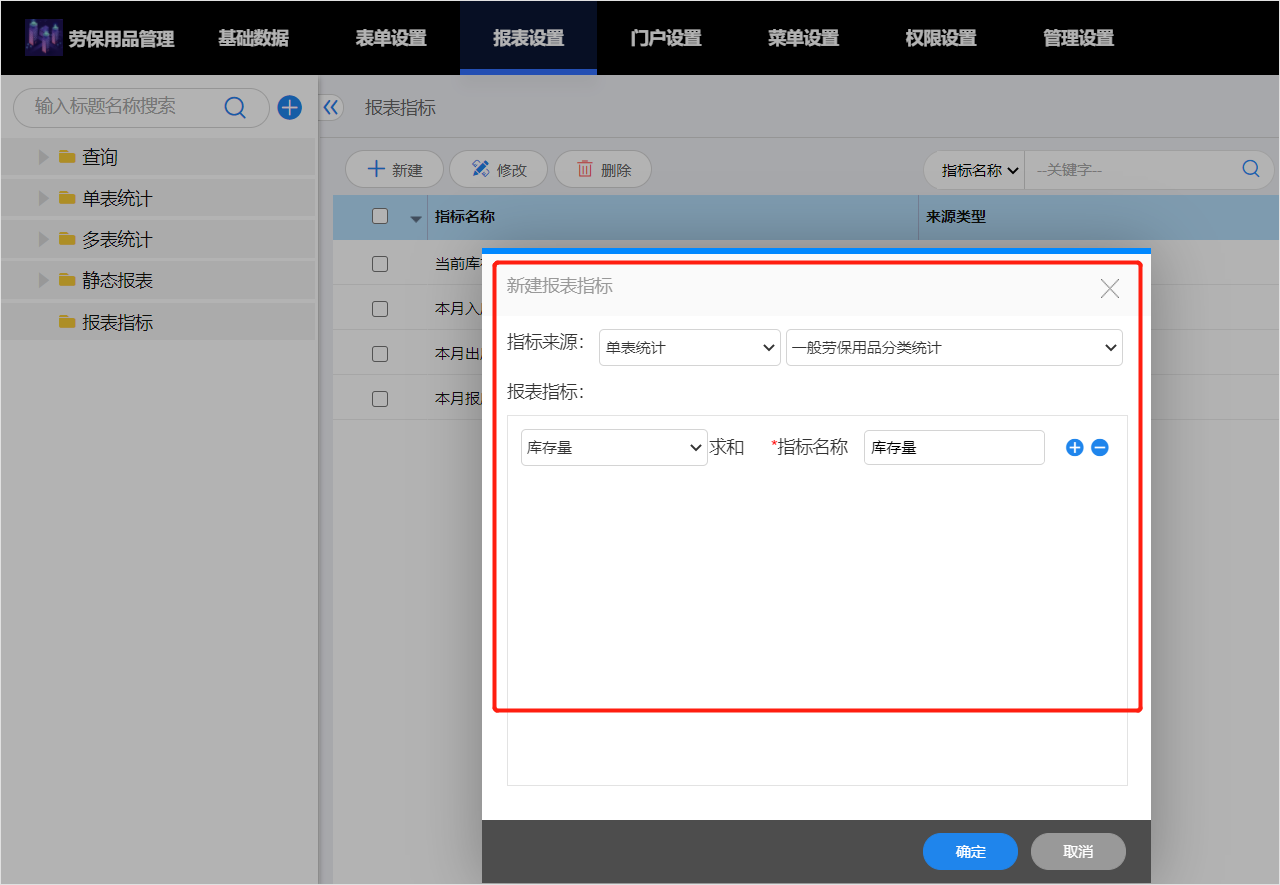
Task: Open the 库存量 field dropdown
Action: (614, 448)
